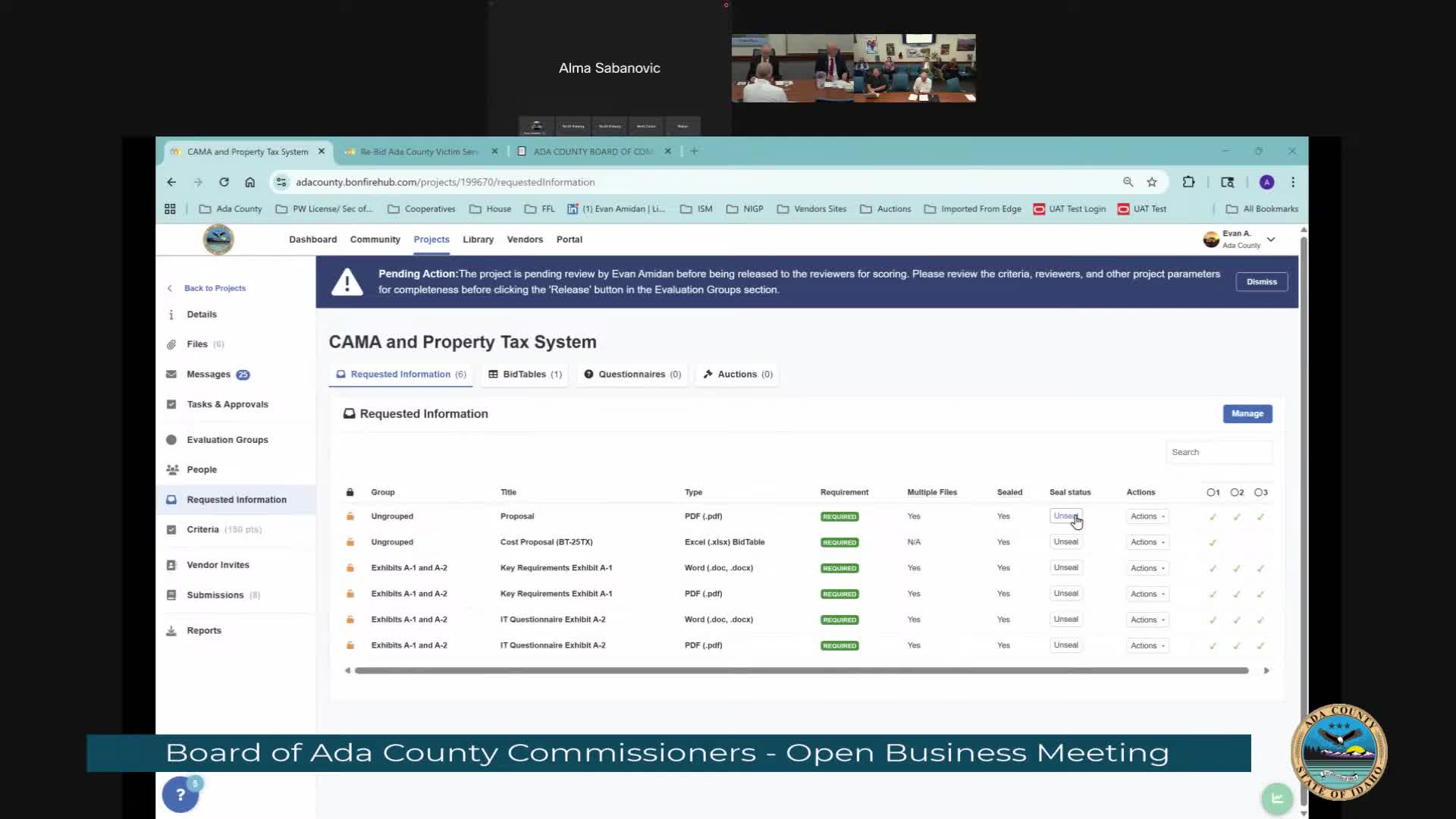Switch to the BidTables tab
The width and height of the screenshot is (1456, 819).
(x=525, y=375)
